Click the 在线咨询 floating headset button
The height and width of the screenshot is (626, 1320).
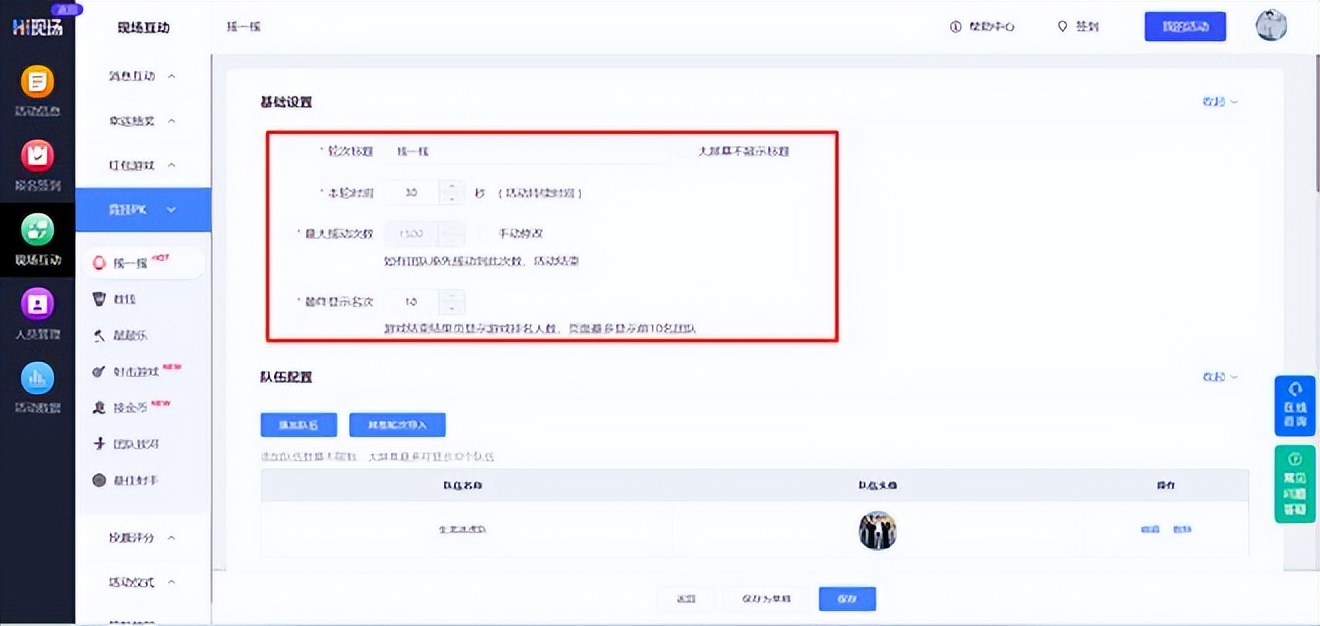pyautogui.click(x=1295, y=405)
